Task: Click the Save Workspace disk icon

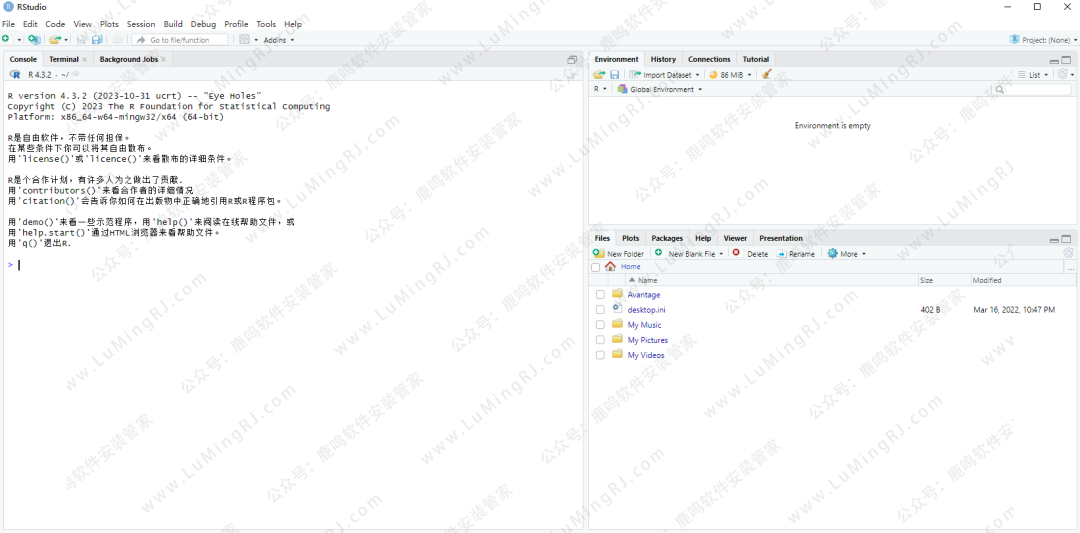Action: [614, 74]
